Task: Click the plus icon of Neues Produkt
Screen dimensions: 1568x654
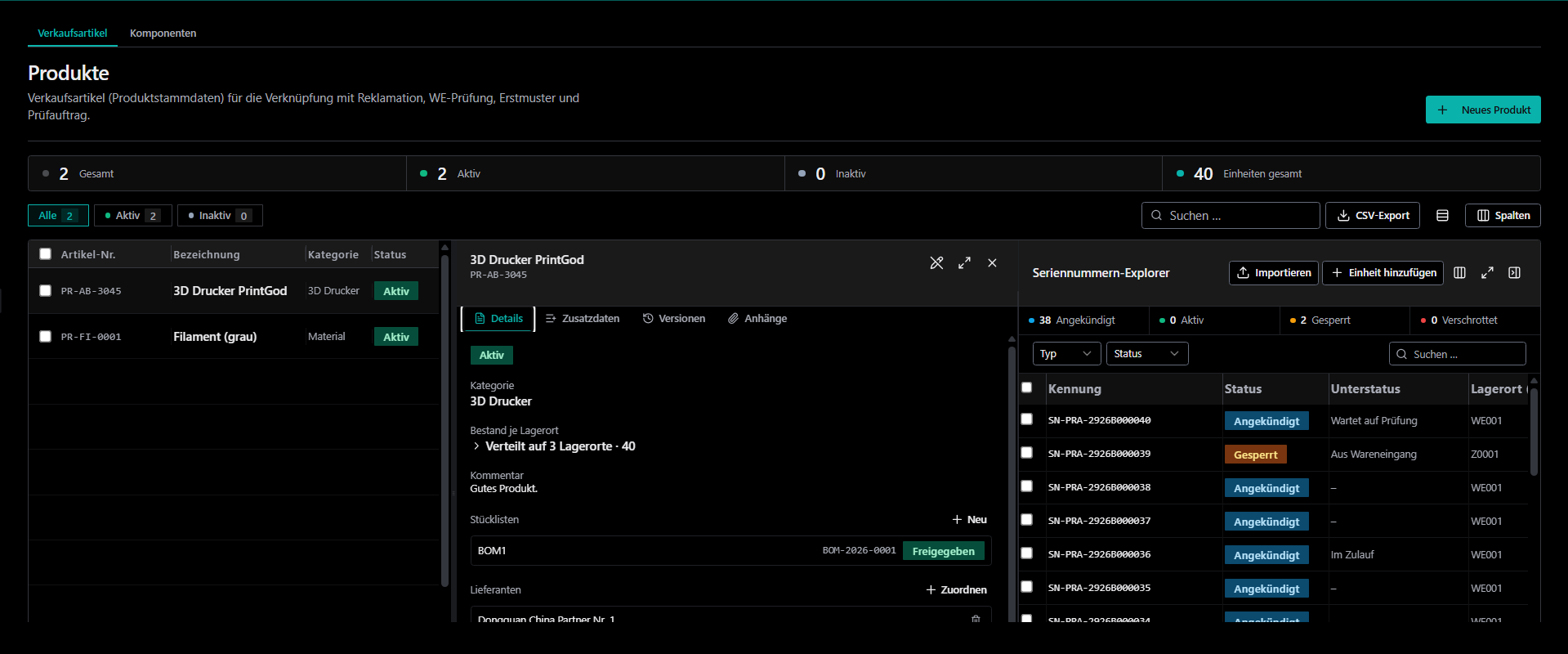Action: pyautogui.click(x=1443, y=110)
